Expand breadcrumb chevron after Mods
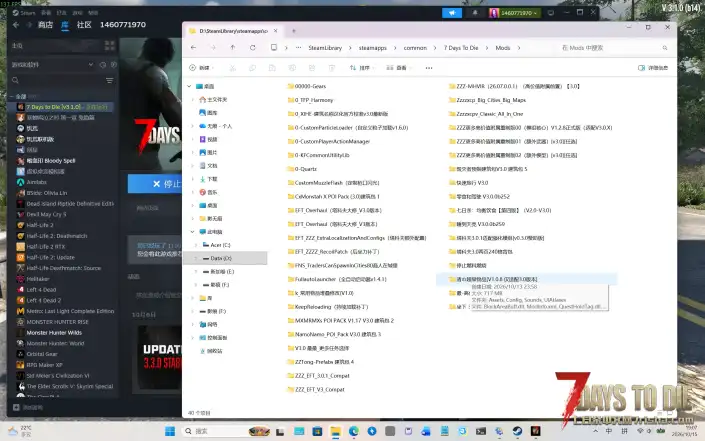Screen dimensions: 705x441 click(x=518, y=48)
